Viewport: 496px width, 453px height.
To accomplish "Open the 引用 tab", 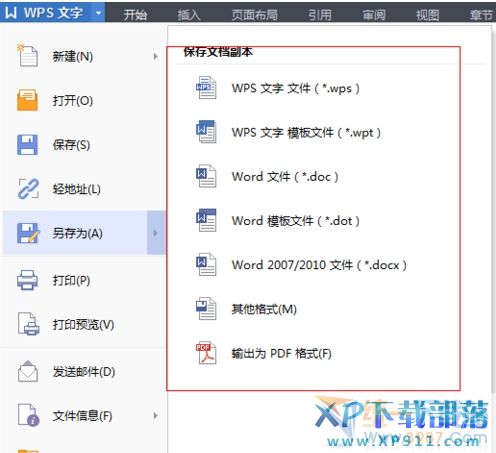I will click(320, 14).
